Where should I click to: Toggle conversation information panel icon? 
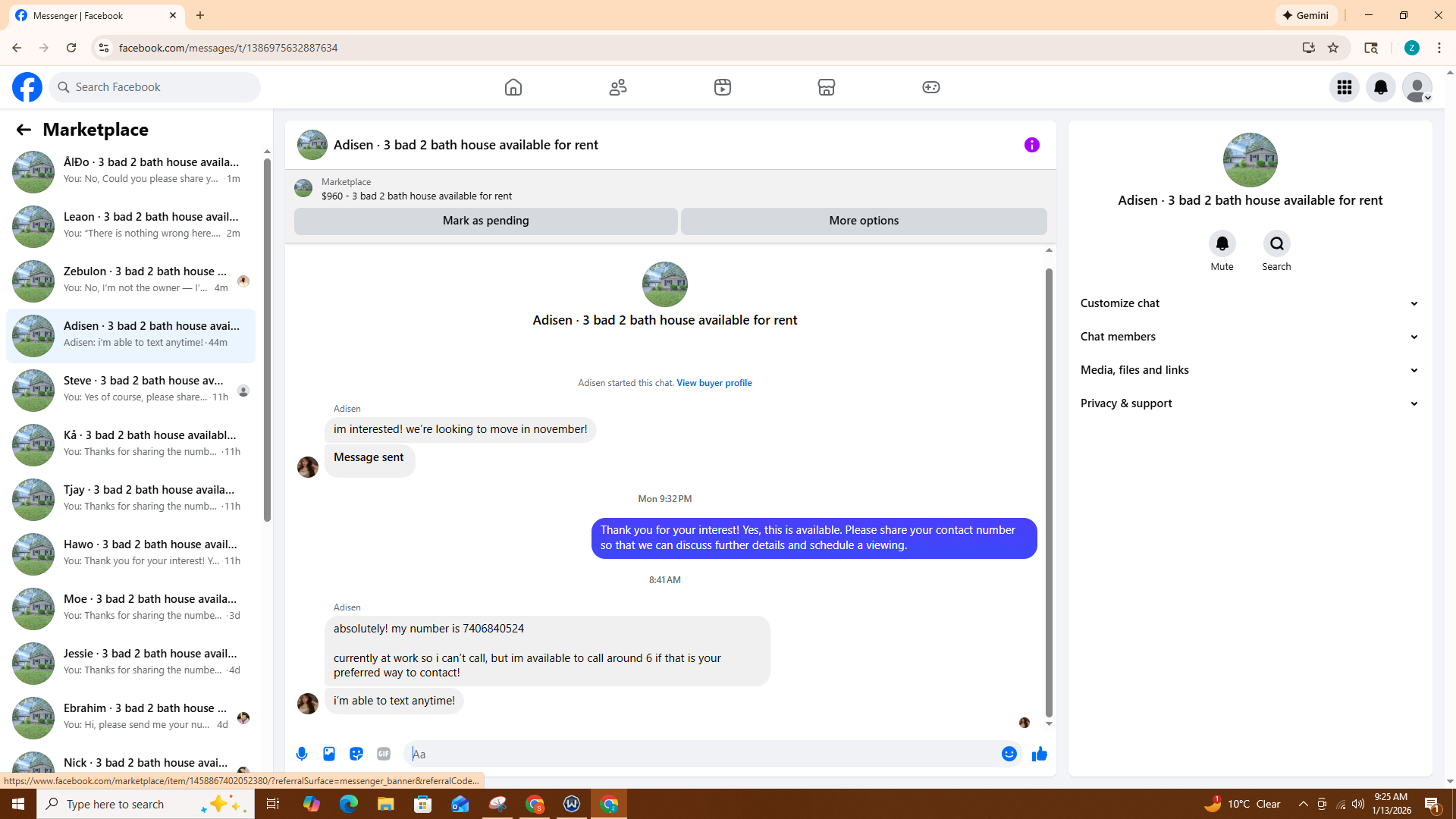[x=1031, y=145]
